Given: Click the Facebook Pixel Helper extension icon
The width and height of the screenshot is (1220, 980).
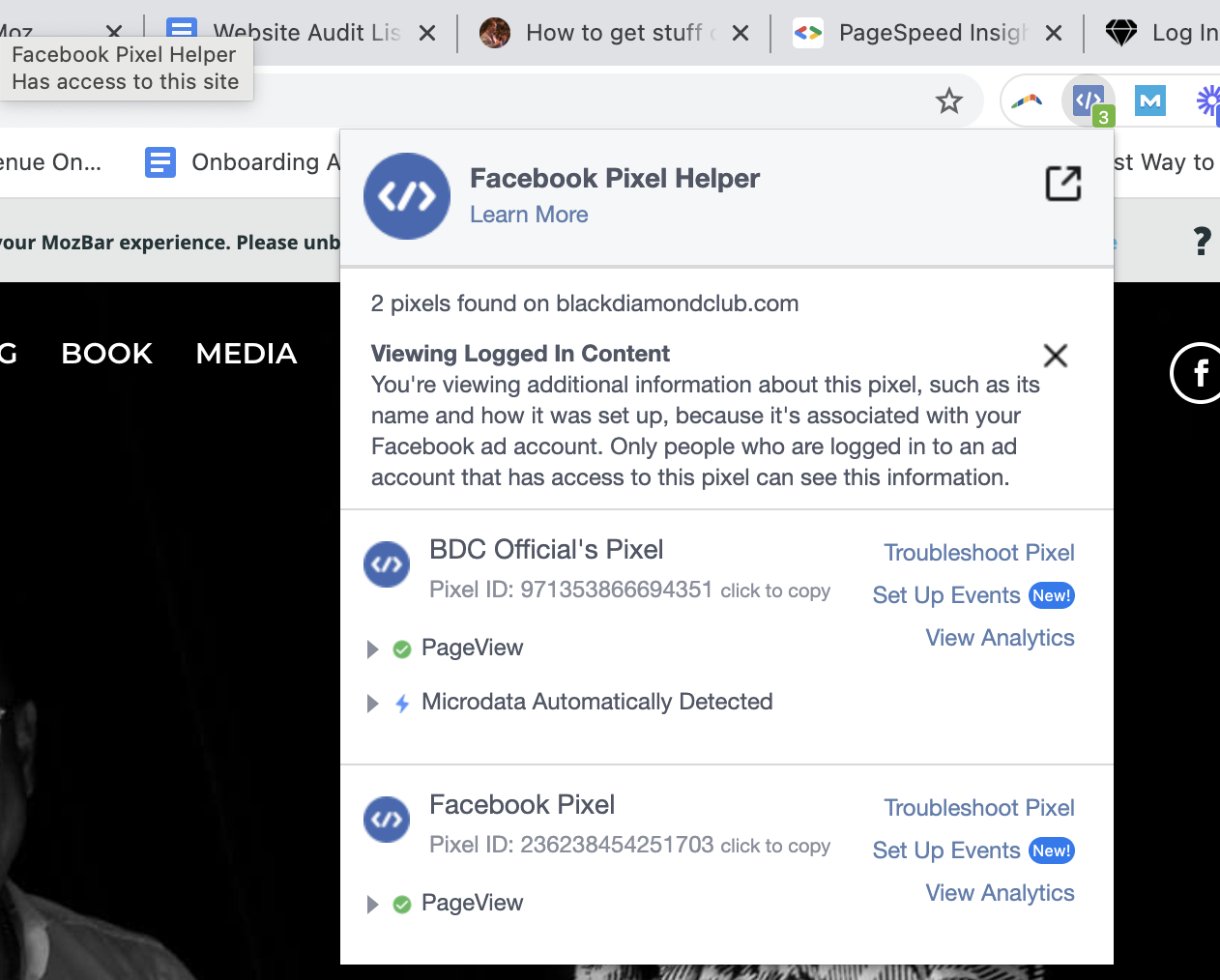Looking at the screenshot, I should coord(1089,100).
